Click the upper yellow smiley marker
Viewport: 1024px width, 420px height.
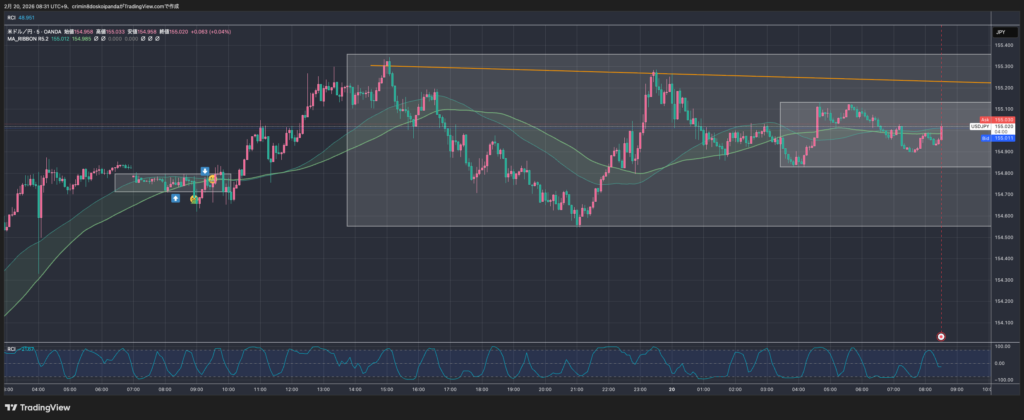click(212, 180)
